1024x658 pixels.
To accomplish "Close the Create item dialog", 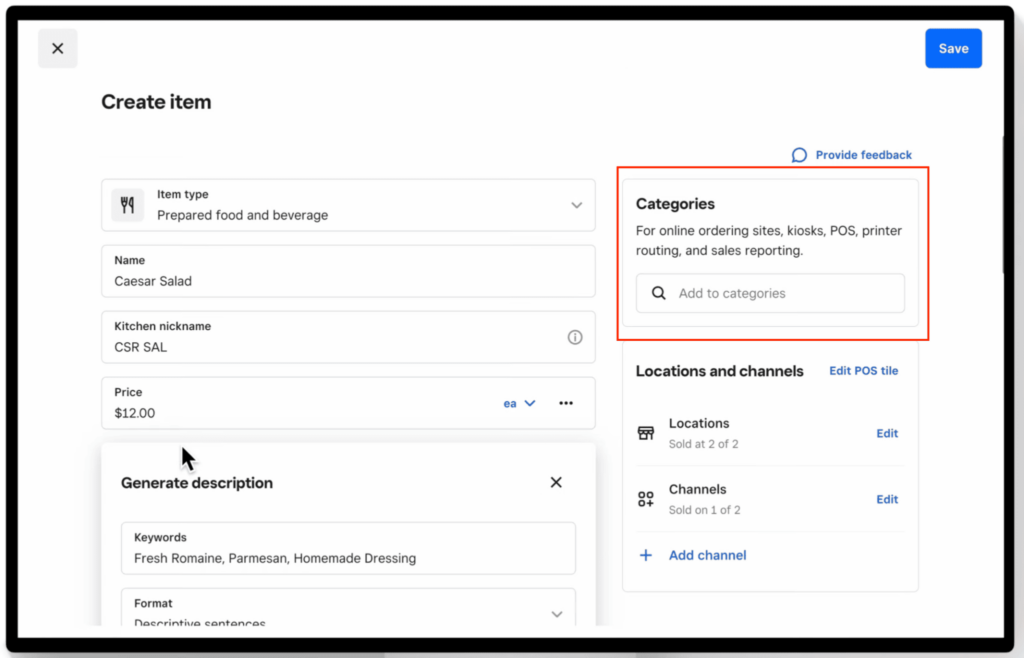I will [x=57, y=48].
